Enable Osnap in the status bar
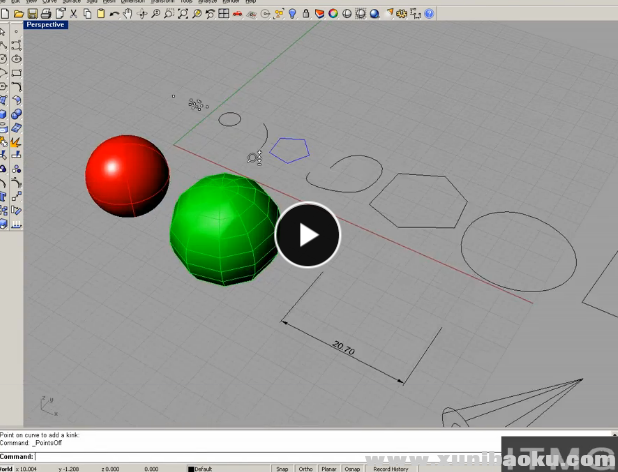The width and height of the screenshot is (618, 472). [352, 468]
